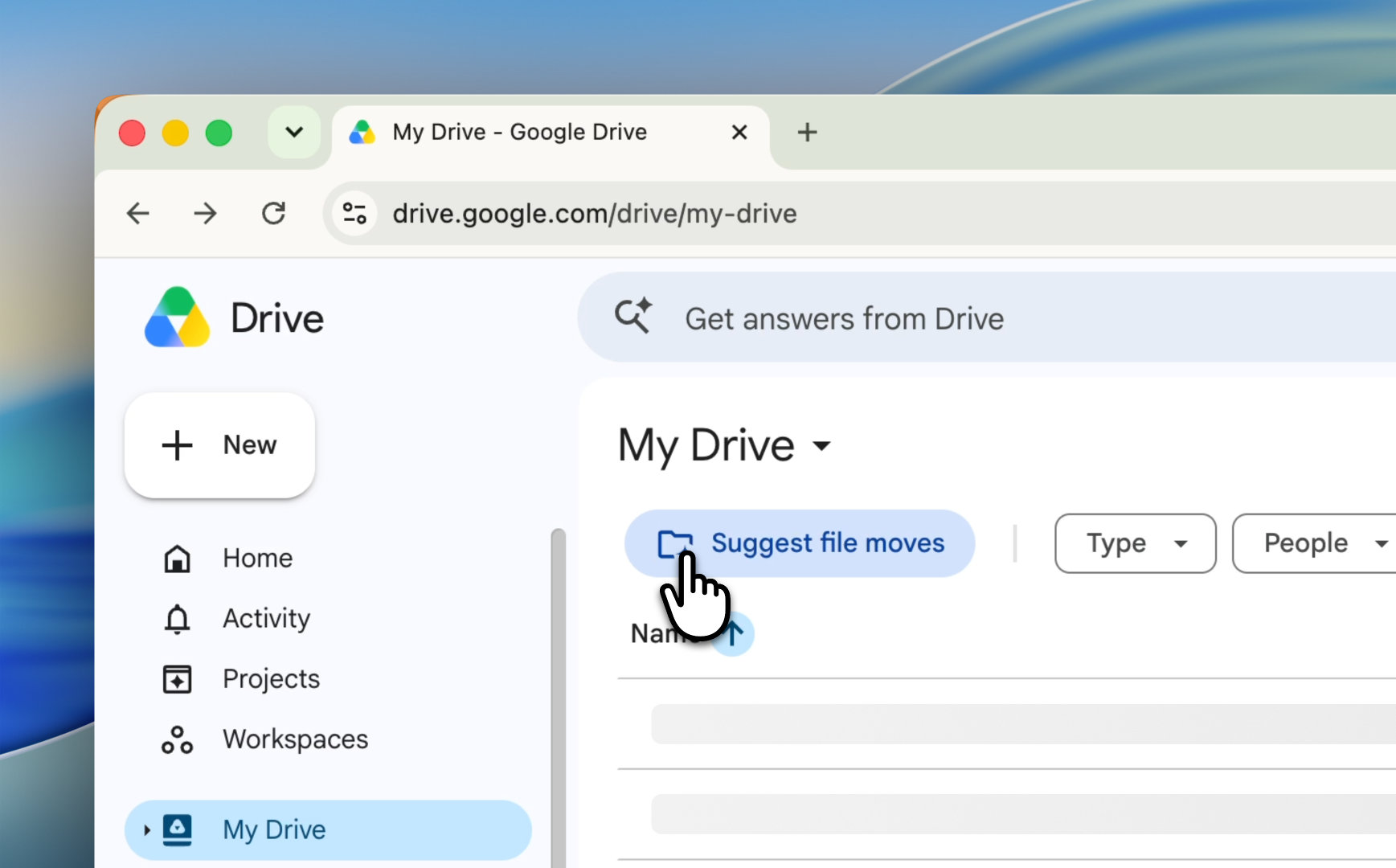Click the Activity bell icon
This screenshot has width=1396, height=868.
177,619
